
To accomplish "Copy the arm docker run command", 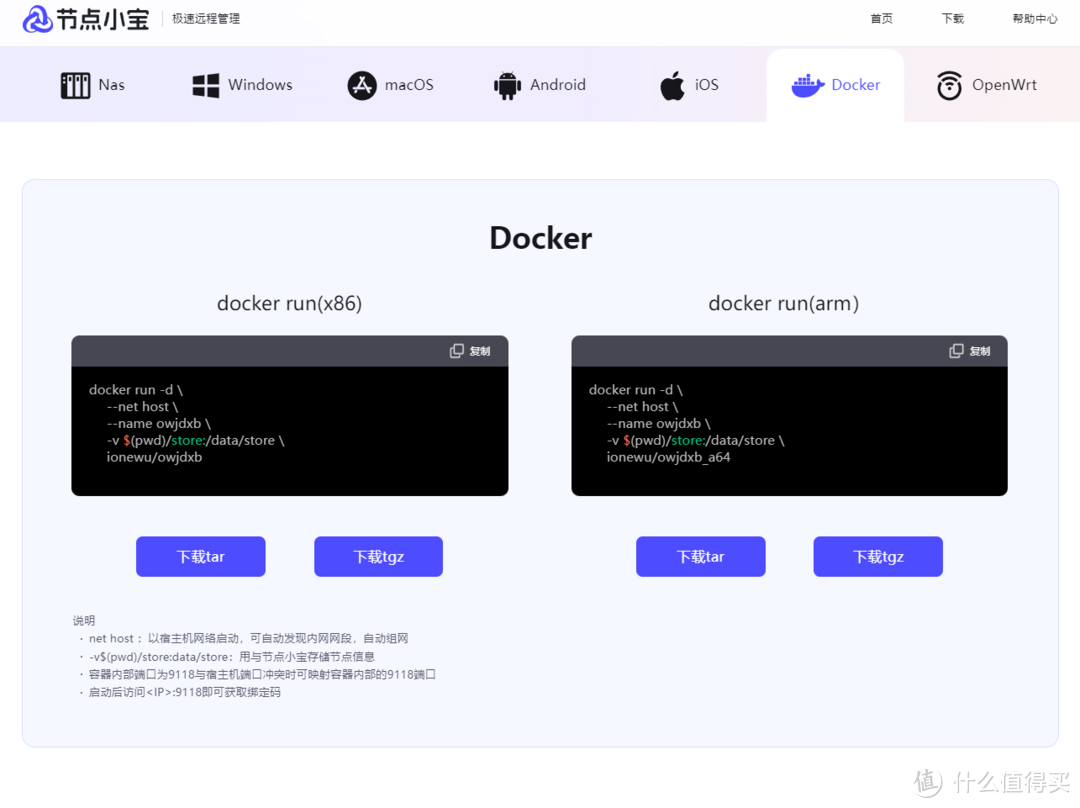I will tap(969, 351).
